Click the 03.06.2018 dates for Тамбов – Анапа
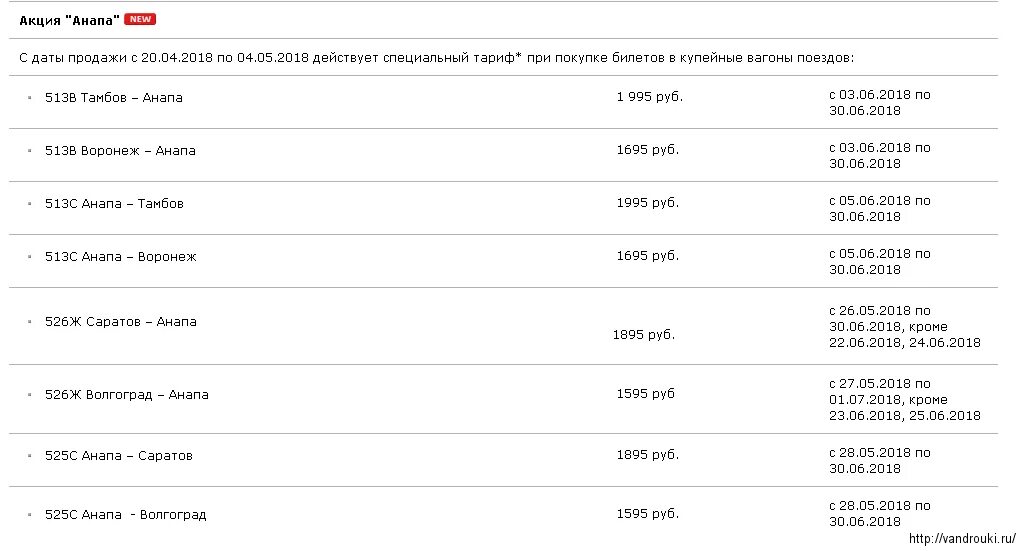Image resolution: width=1021 pixels, height=551 pixels. [x=880, y=103]
